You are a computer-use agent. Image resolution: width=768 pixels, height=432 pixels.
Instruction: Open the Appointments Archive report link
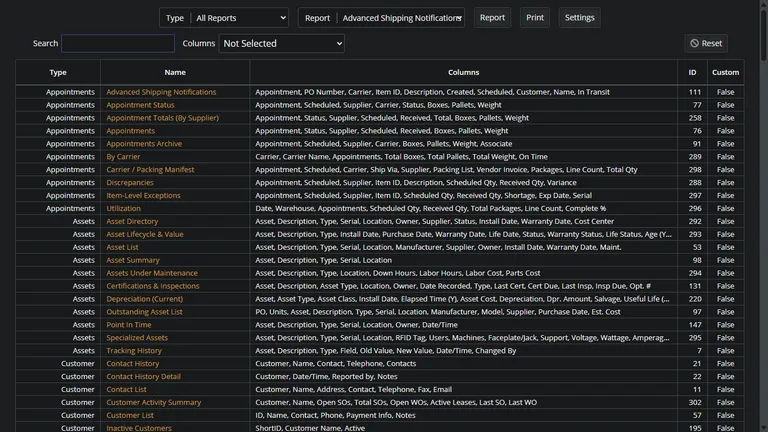coord(144,144)
